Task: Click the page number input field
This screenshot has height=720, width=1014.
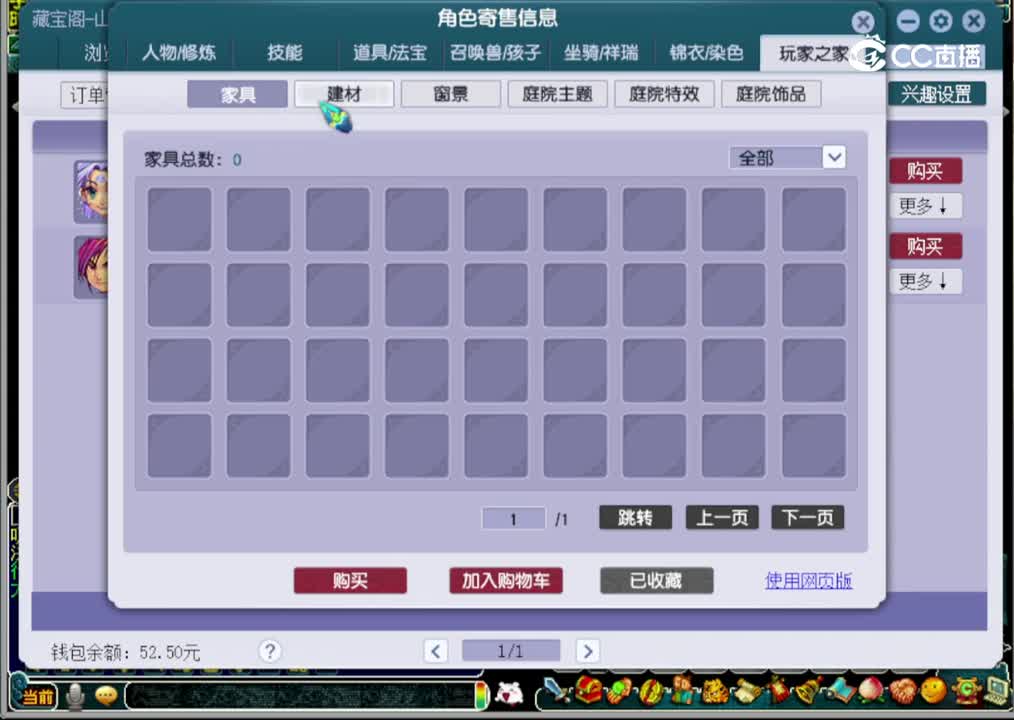Action: [513, 518]
